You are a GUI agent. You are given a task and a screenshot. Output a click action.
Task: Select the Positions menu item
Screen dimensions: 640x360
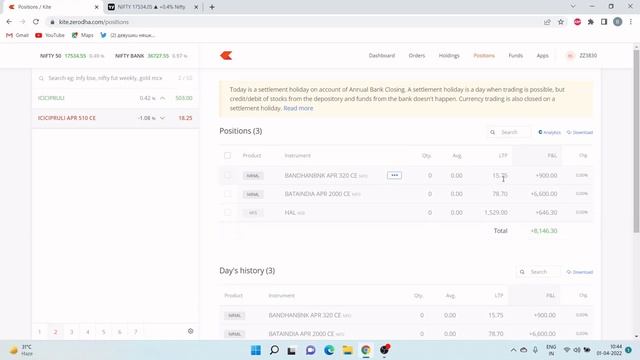point(484,56)
